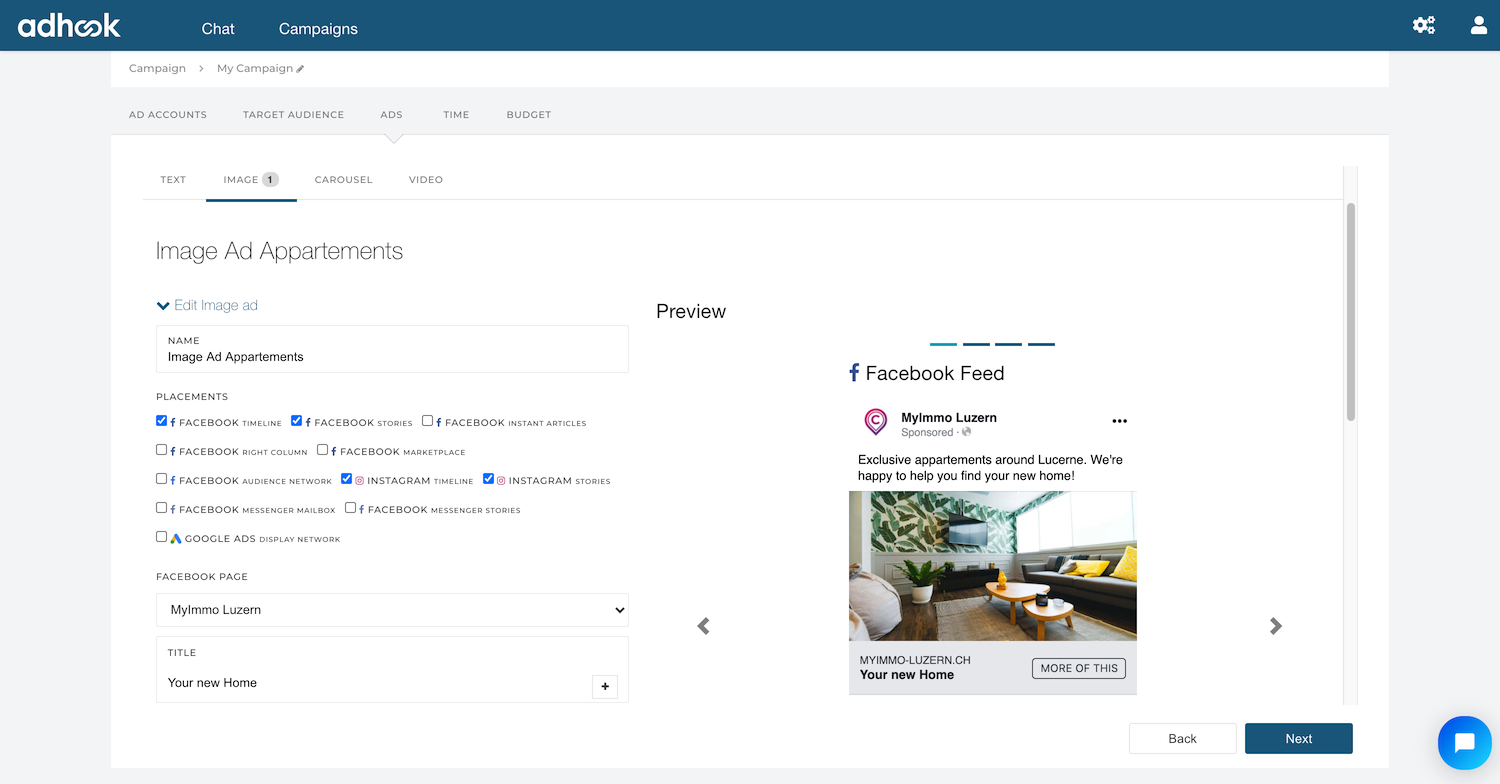
Task: Click the Name input field
Action: [x=392, y=349]
